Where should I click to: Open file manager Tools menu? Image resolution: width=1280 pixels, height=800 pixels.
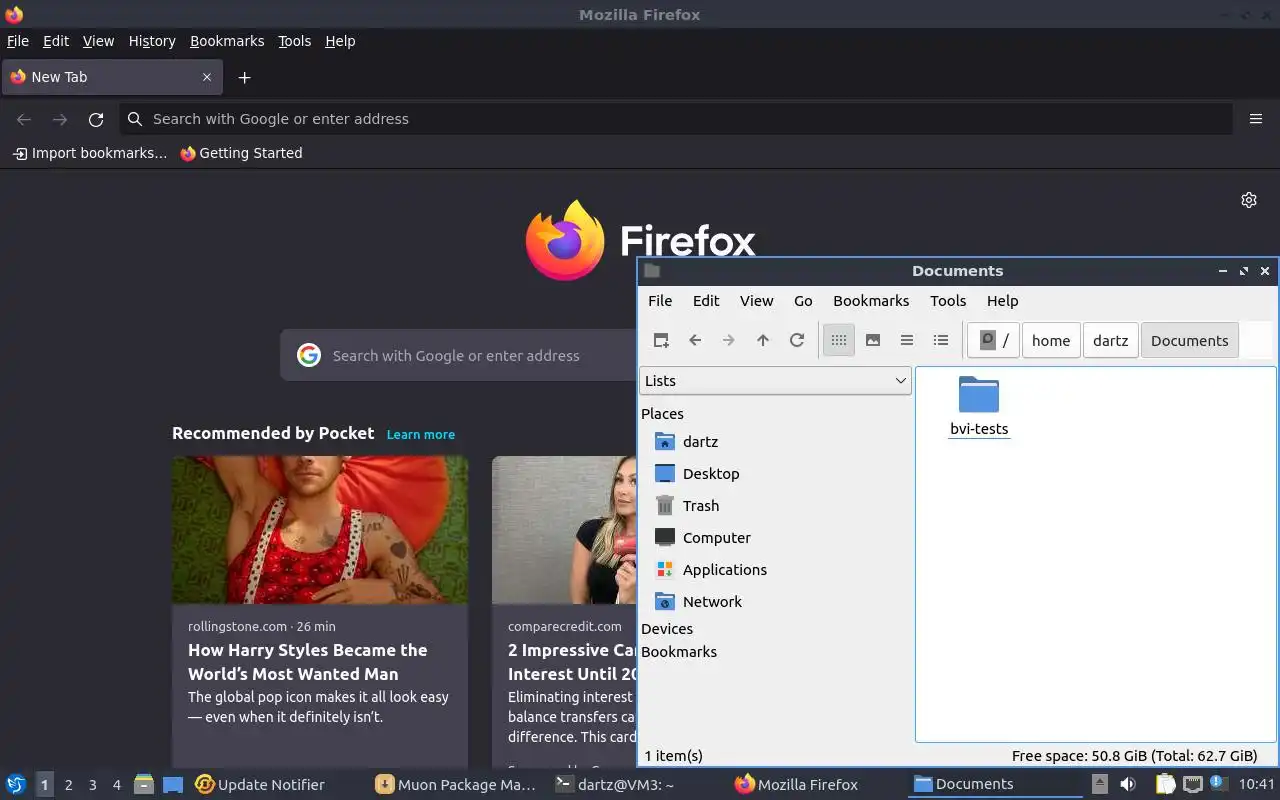(948, 301)
